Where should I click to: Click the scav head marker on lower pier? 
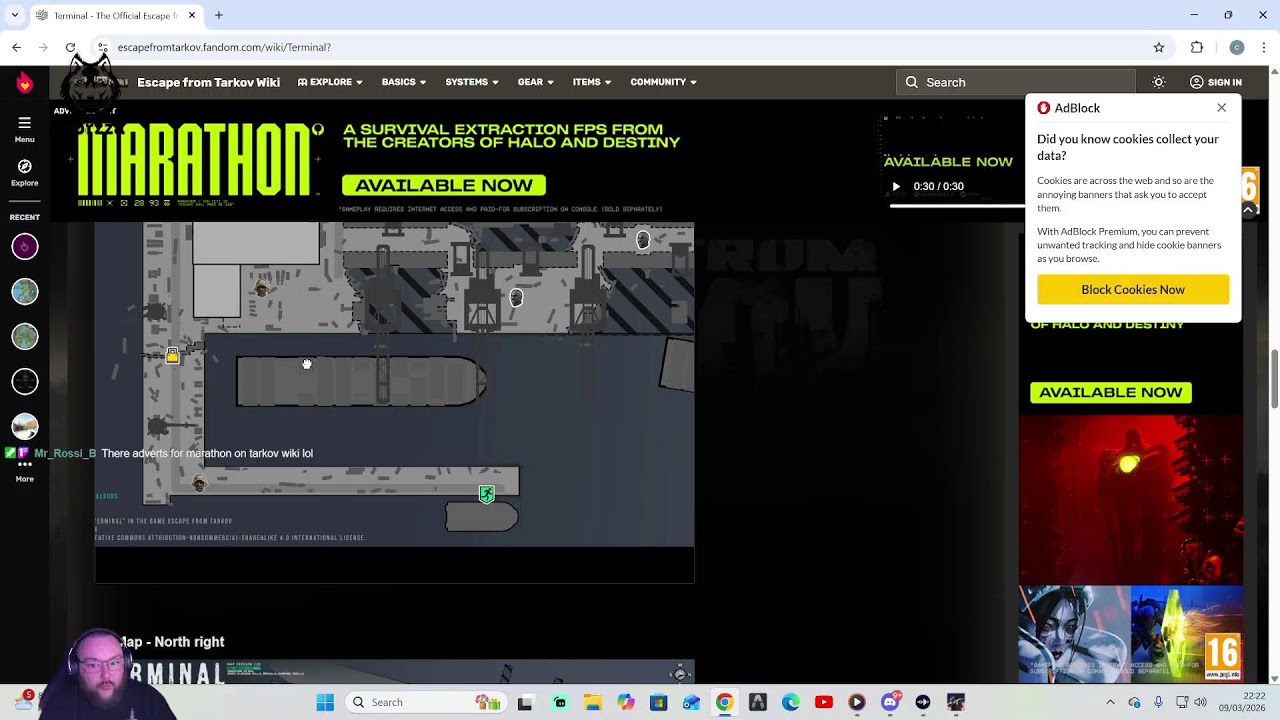click(x=199, y=485)
